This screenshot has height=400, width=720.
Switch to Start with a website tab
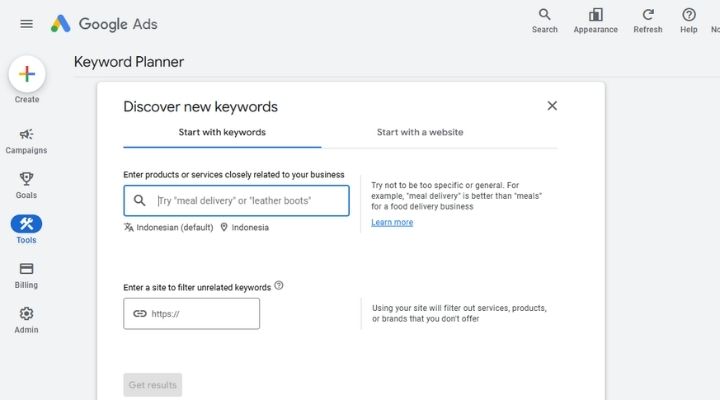click(x=420, y=132)
